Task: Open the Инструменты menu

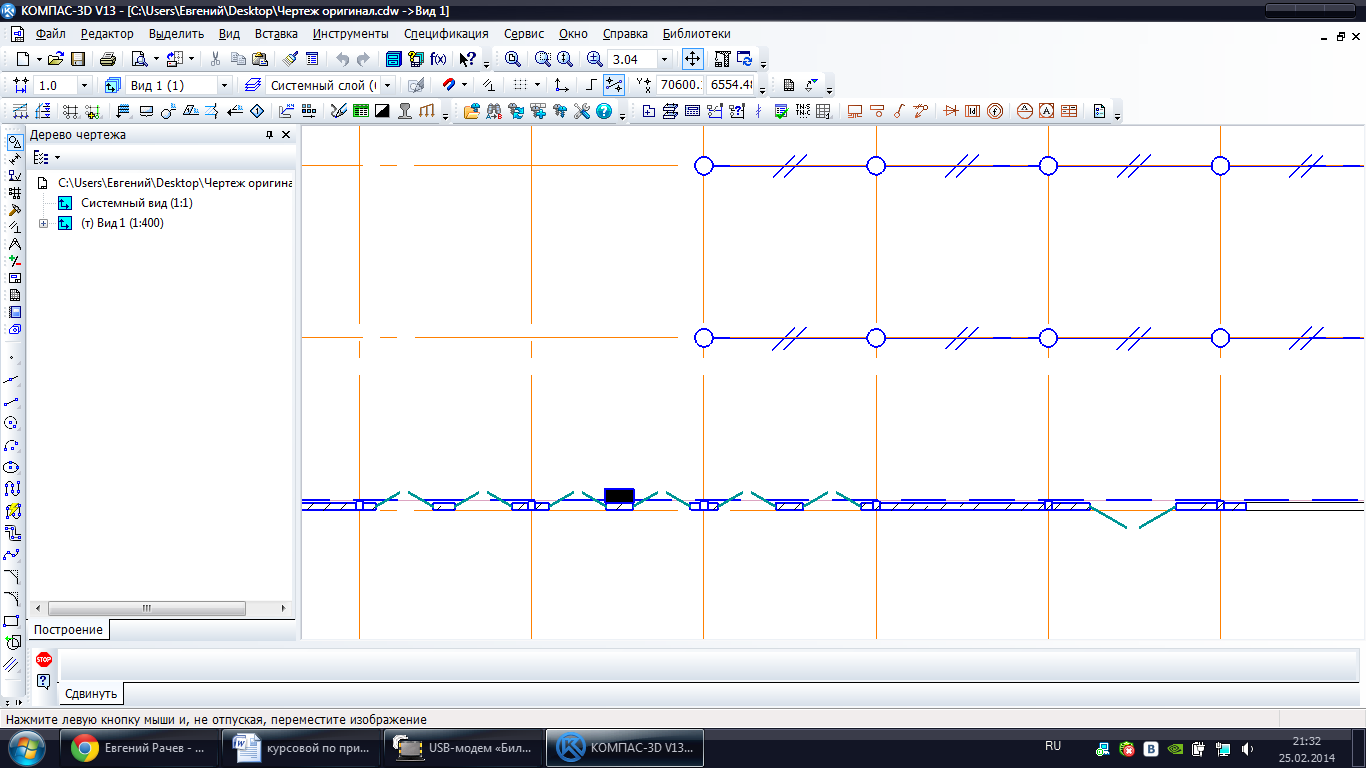Action: click(350, 34)
